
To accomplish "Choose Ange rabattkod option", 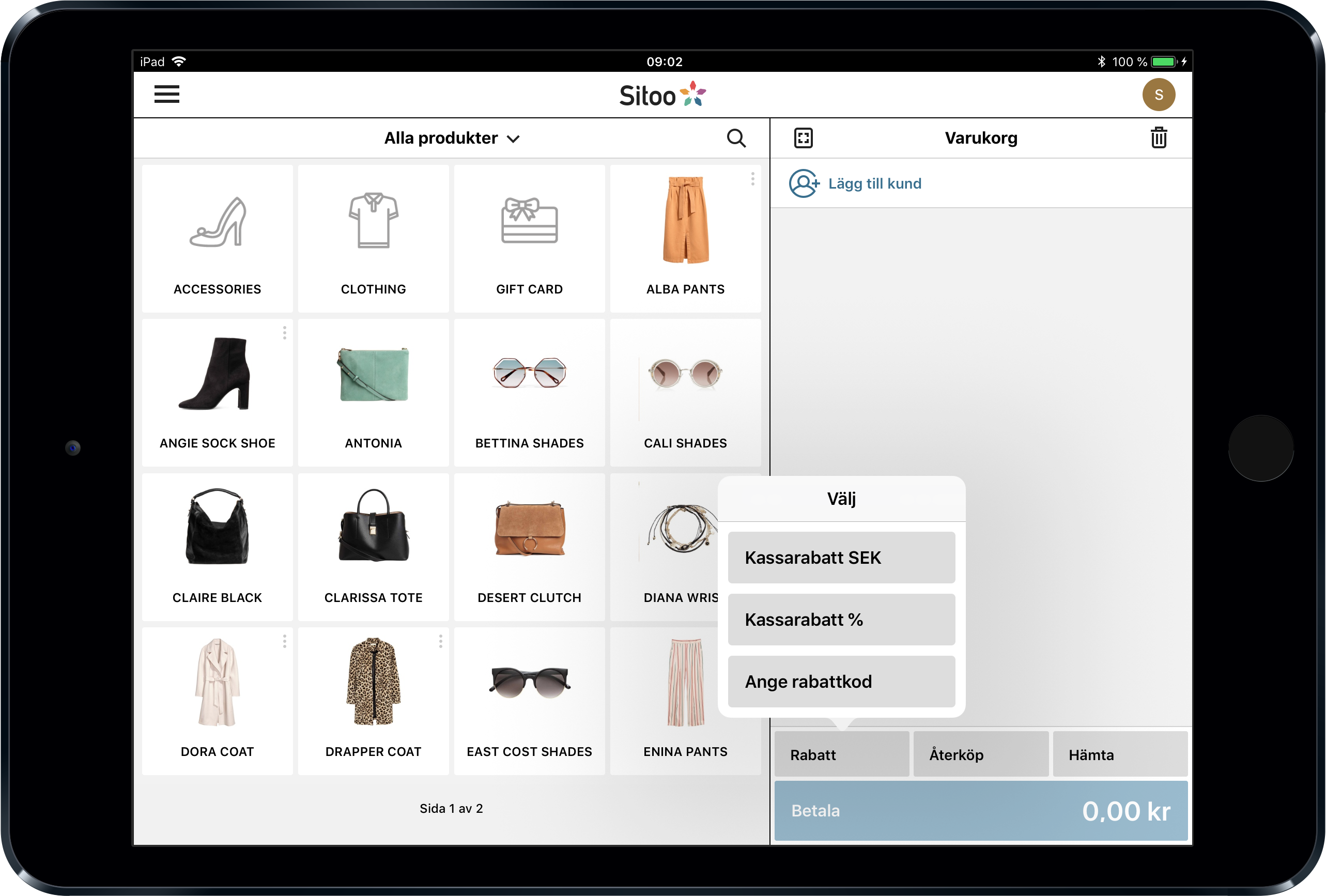I will pyautogui.click(x=841, y=682).
